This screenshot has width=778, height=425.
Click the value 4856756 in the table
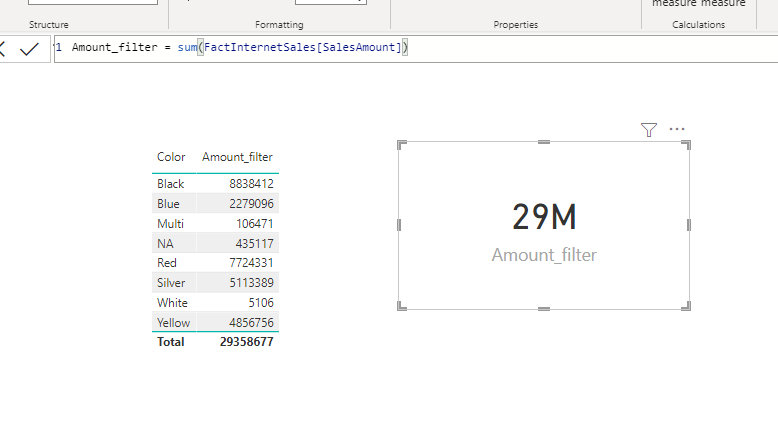tap(251, 323)
